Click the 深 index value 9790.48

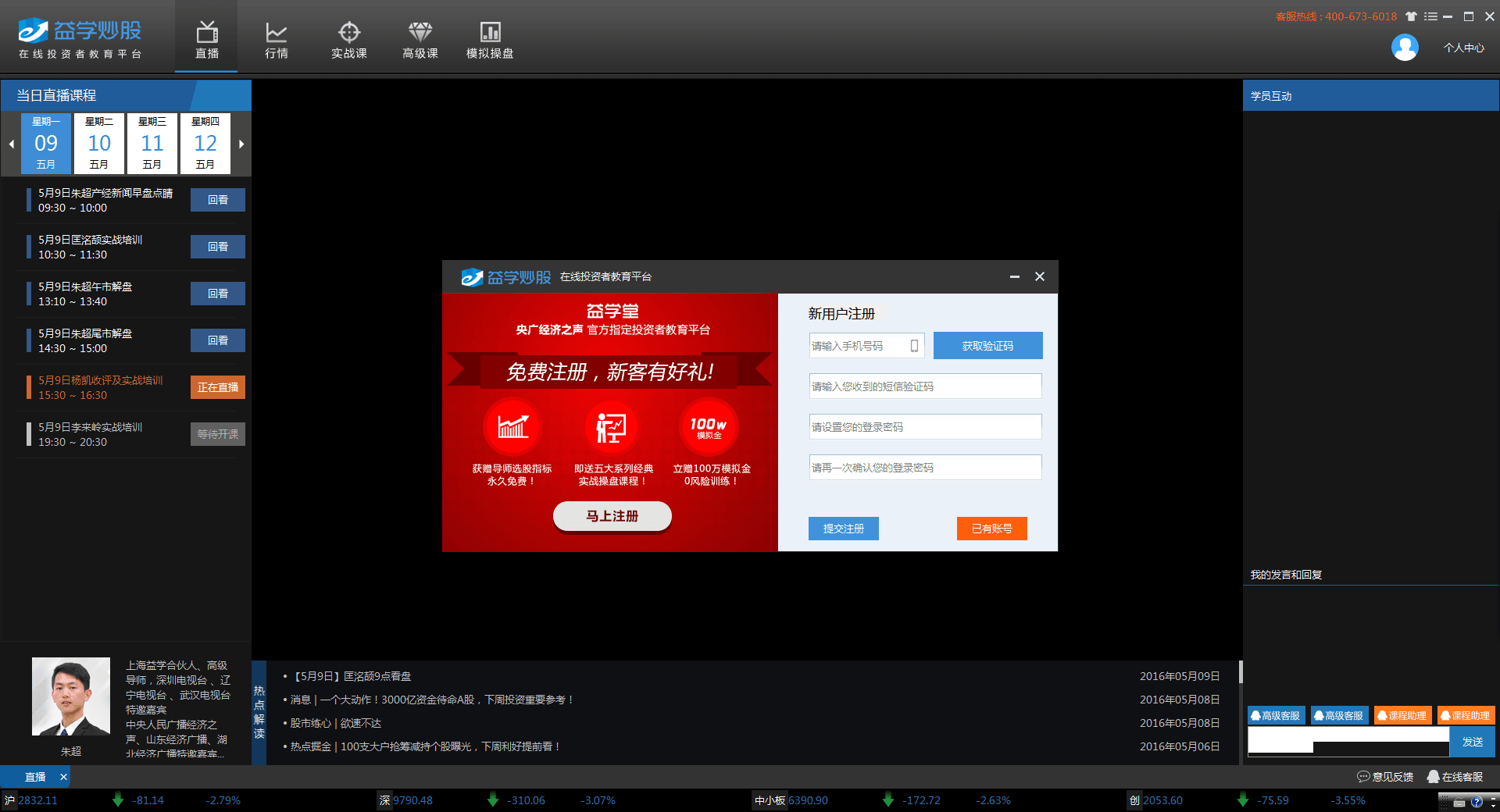(x=412, y=800)
